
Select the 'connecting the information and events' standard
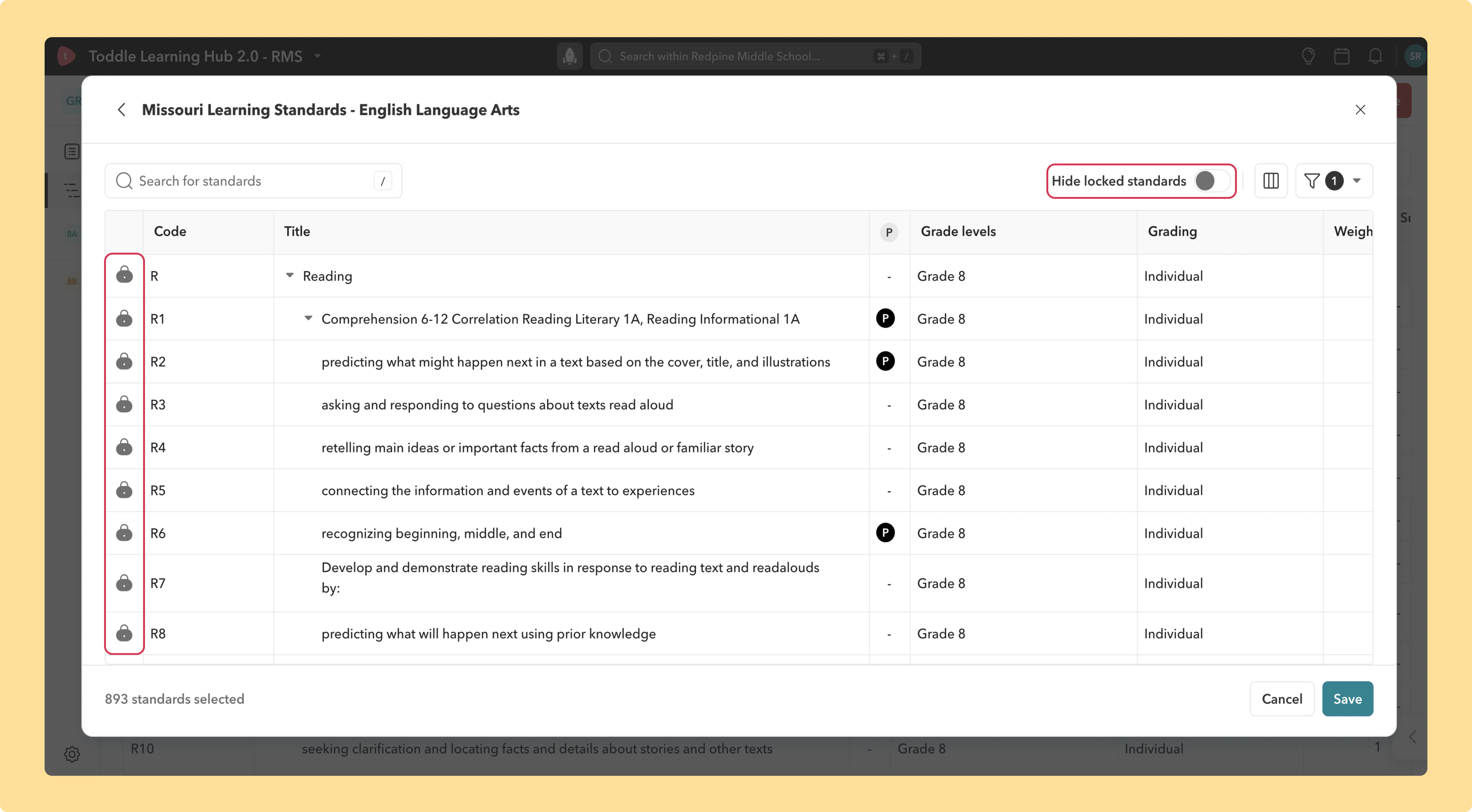pos(508,490)
